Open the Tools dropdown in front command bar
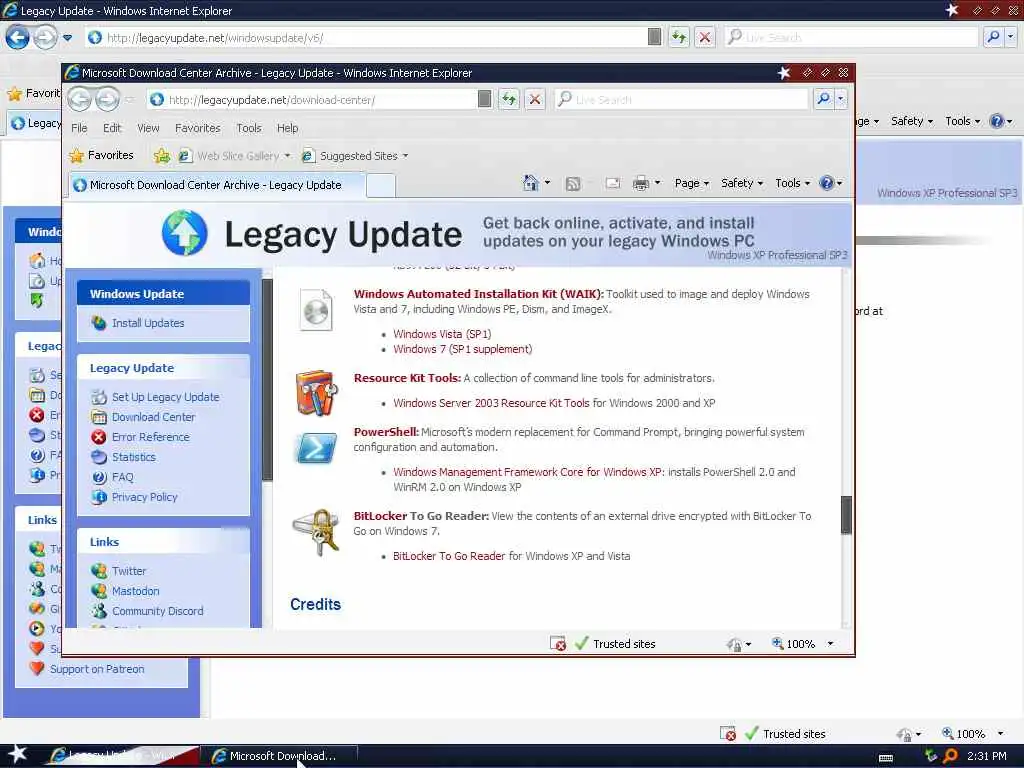This screenshot has height=768, width=1024. tap(792, 184)
